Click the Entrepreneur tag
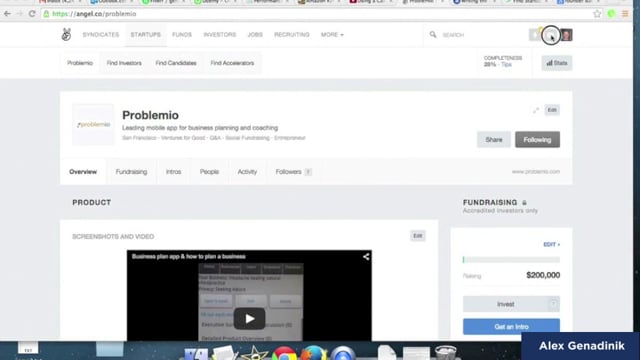Viewport: 640px width, 360px height. click(290, 138)
